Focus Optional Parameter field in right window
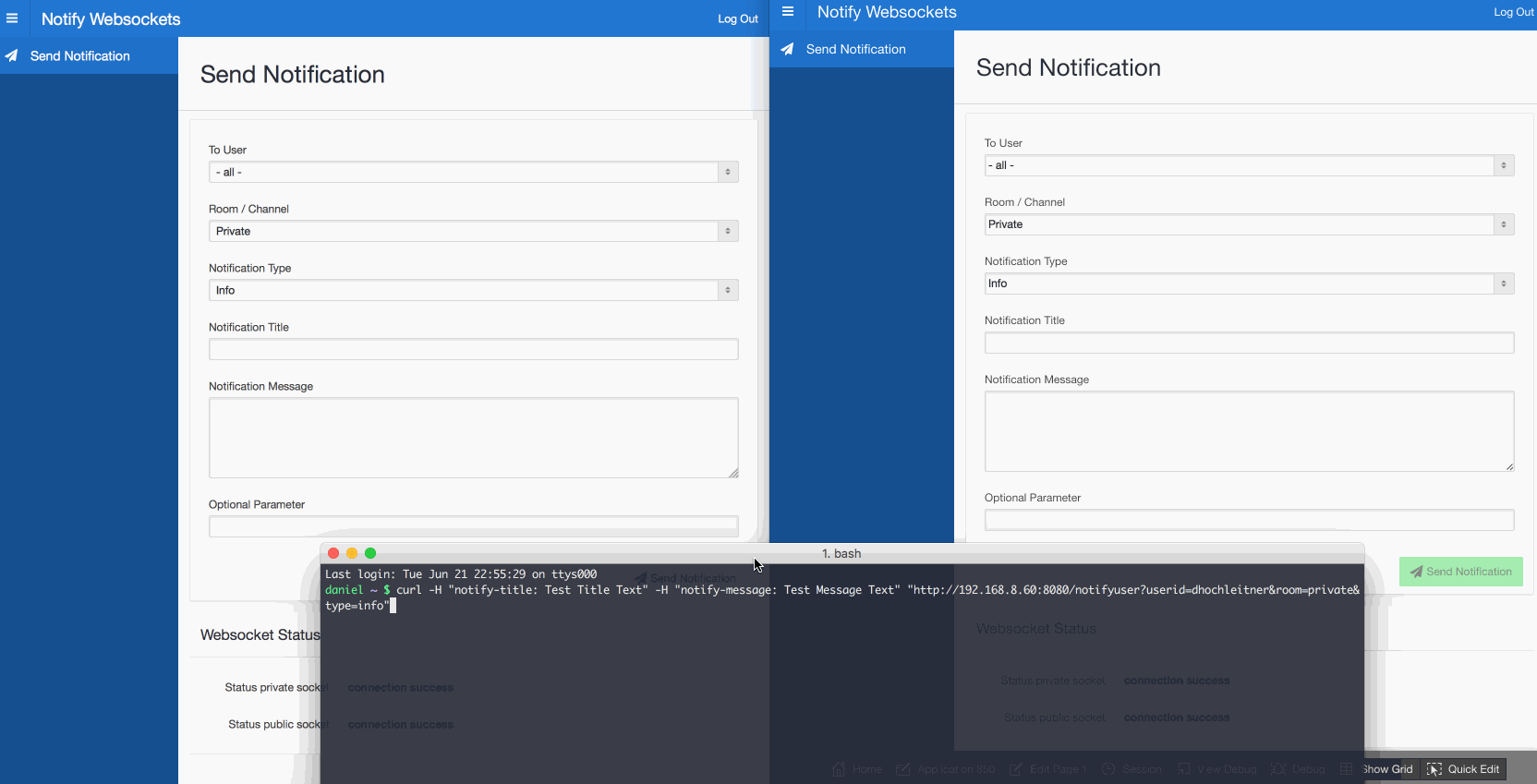Viewport: 1537px width, 784px height. point(1250,520)
